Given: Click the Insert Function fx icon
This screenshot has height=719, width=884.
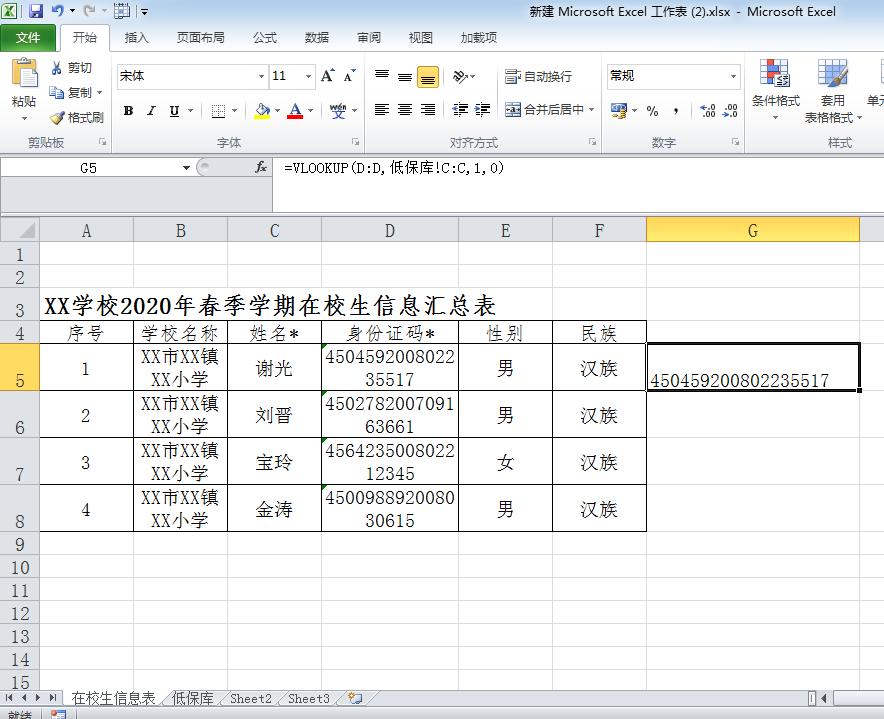Looking at the screenshot, I should click(262, 168).
